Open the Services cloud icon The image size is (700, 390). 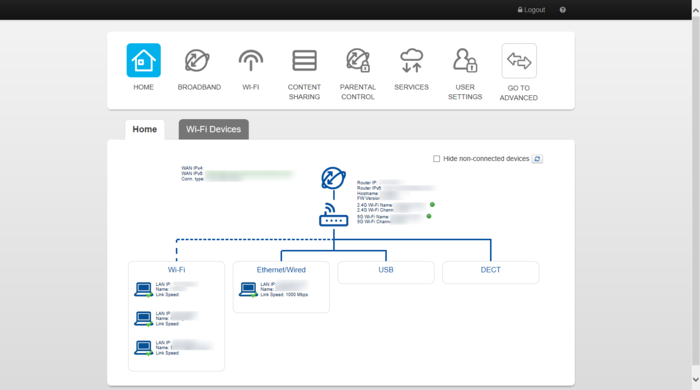point(412,61)
